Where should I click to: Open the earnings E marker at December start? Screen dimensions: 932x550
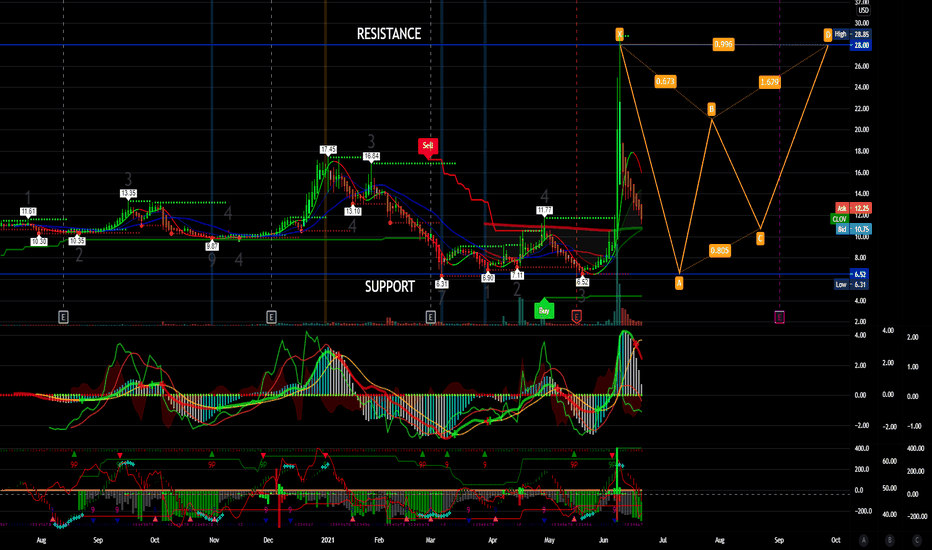tap(271, 317)
